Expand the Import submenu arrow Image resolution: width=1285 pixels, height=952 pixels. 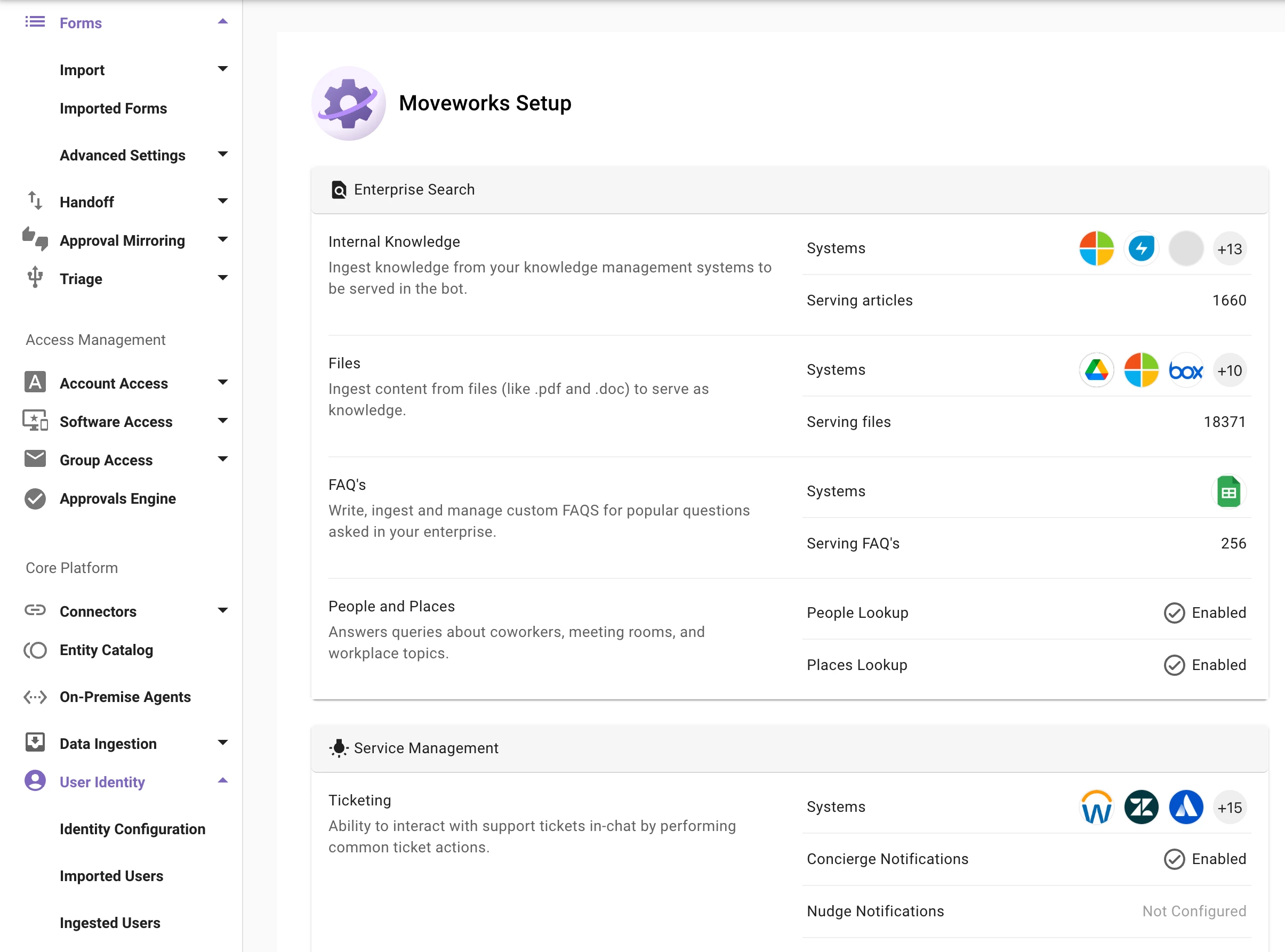[223, 69]
